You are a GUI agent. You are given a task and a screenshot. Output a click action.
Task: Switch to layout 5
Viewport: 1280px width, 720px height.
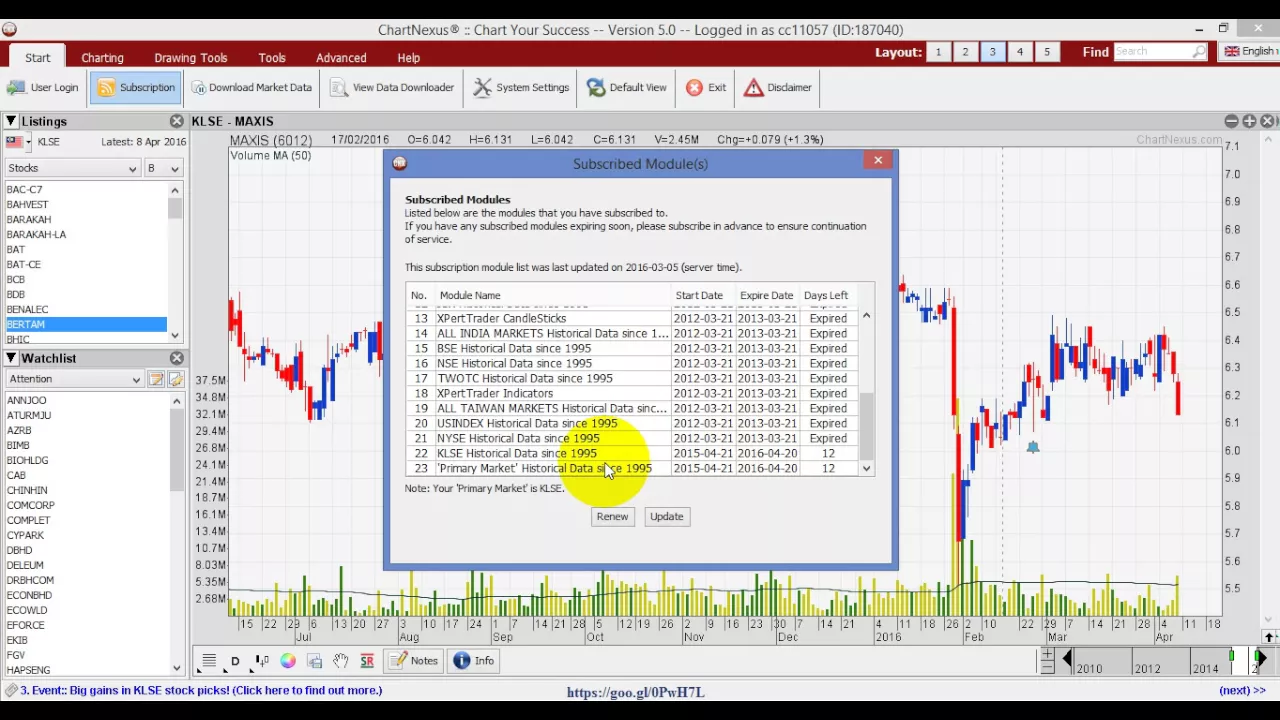(x=1047, y=52)
